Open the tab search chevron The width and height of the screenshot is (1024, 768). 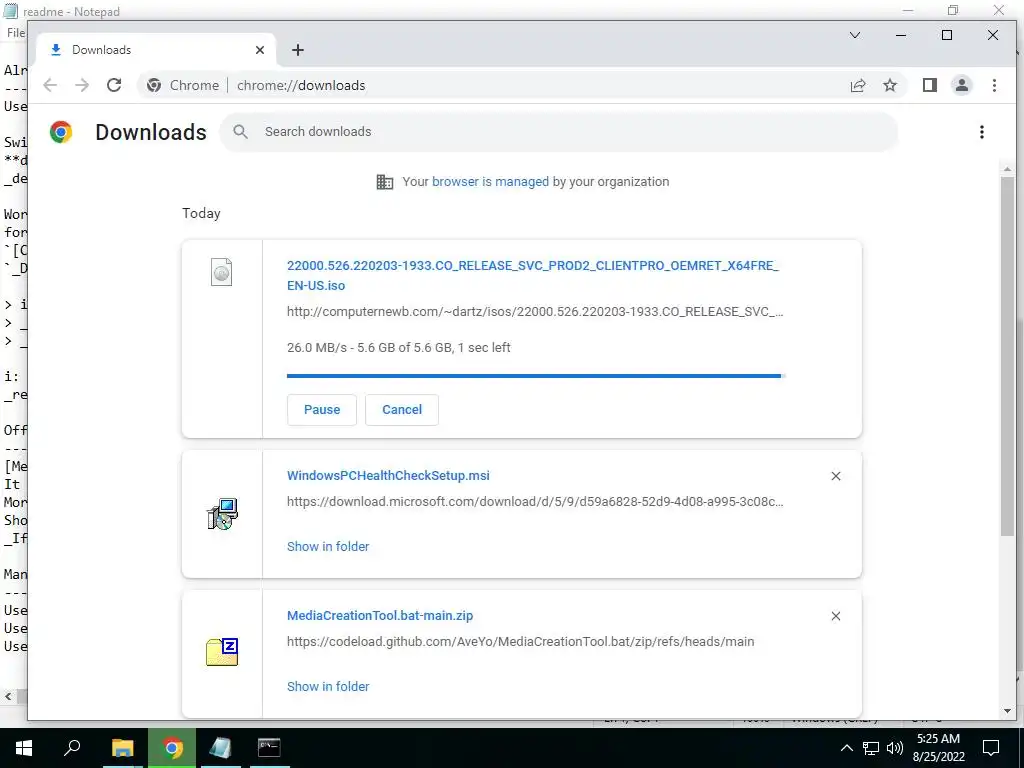tap(855, 35)
